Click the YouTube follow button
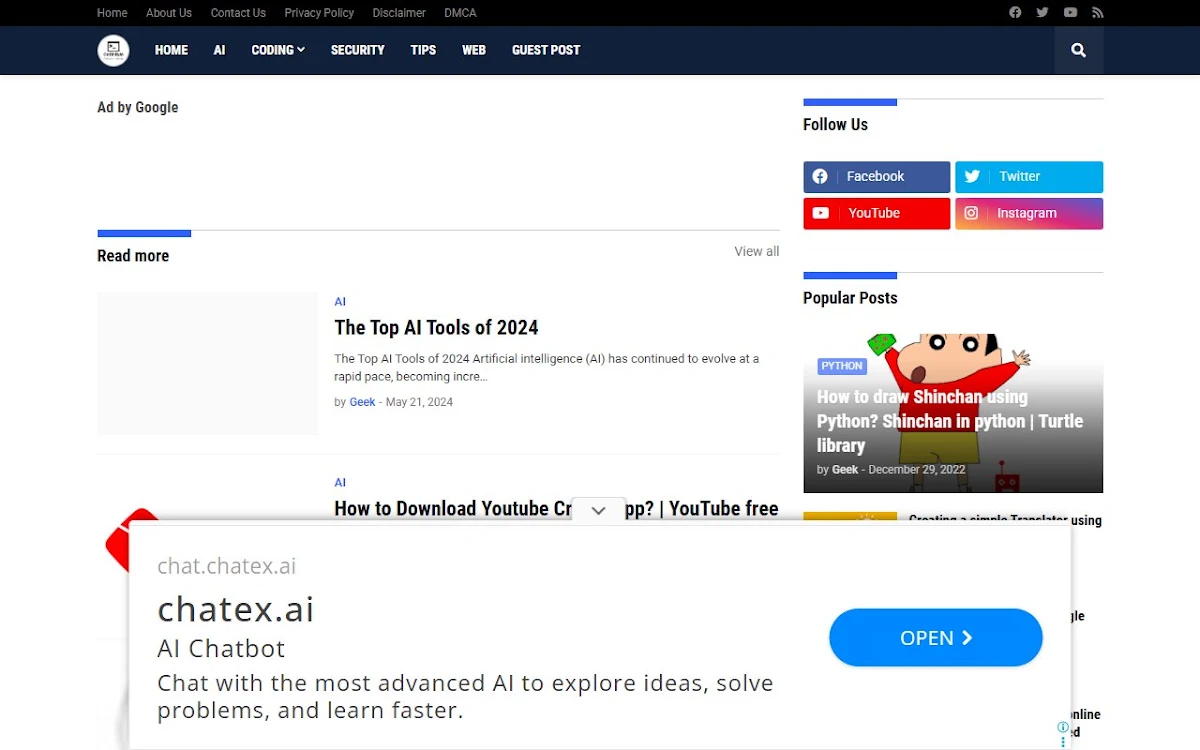The width and height of the screenshot is (1200, 750). point(877,214)
